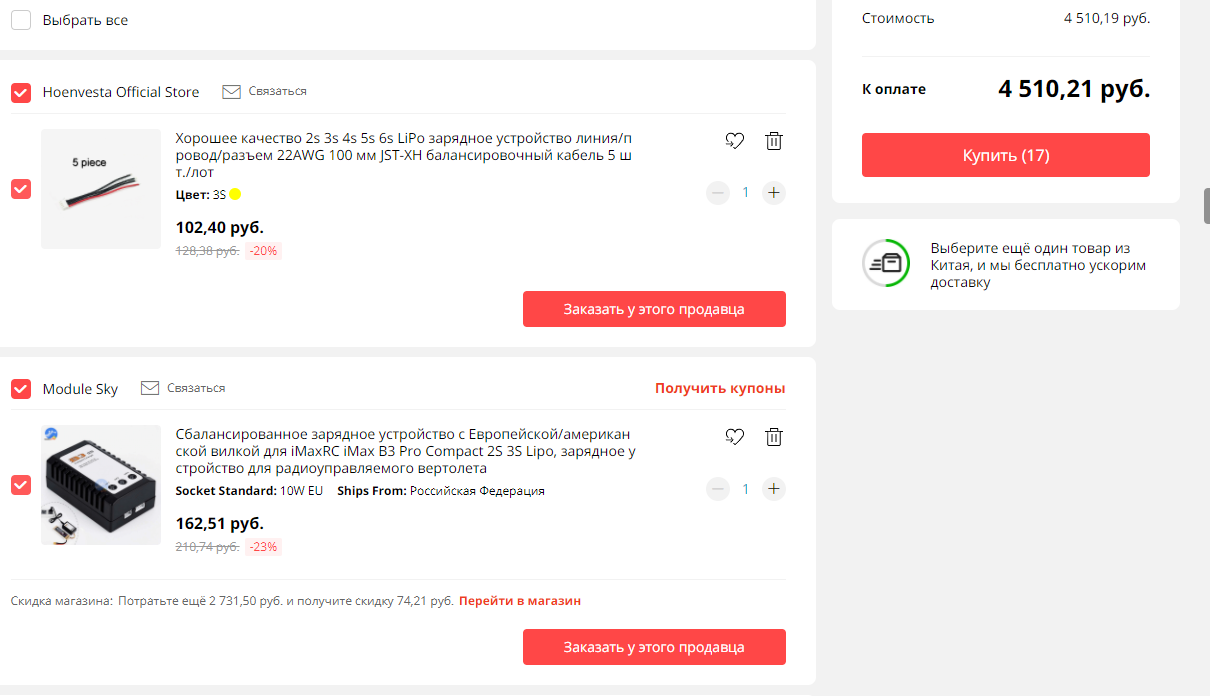Uncheck the LiPo cable product checkbox

(21, 189)
